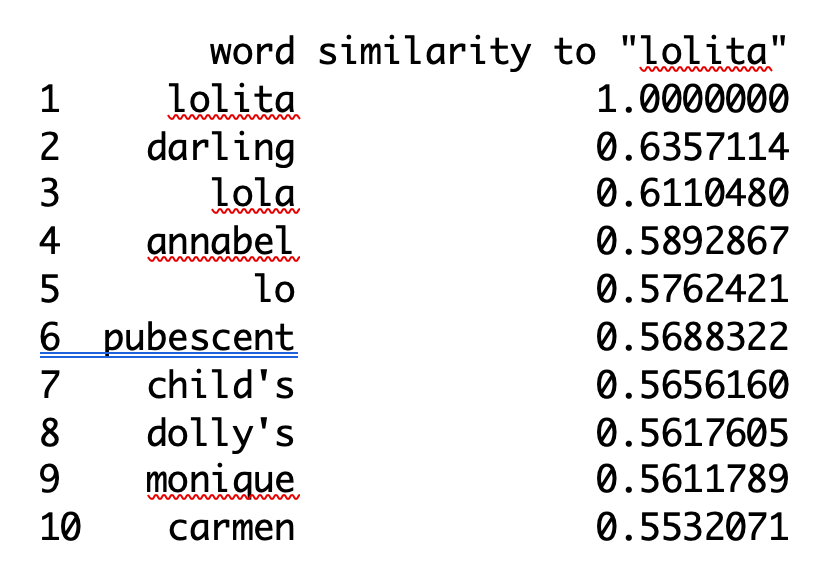
Task: Click the similarity to "lolita" column header
Action: click(553, 51)
